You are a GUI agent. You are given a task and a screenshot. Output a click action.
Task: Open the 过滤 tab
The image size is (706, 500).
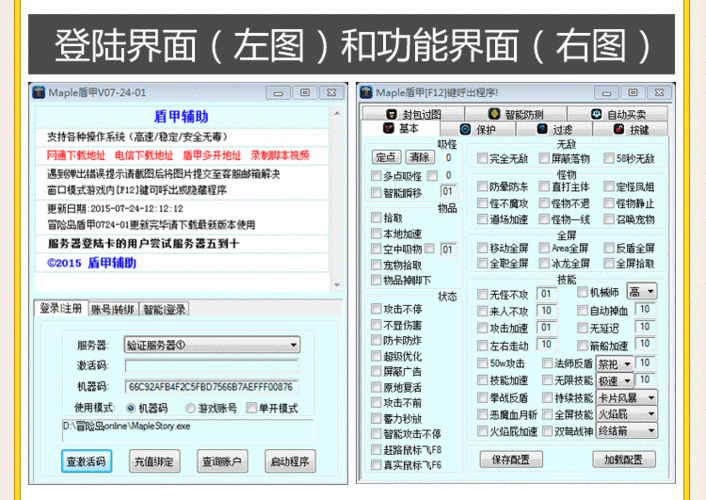(x=554, y=130)
